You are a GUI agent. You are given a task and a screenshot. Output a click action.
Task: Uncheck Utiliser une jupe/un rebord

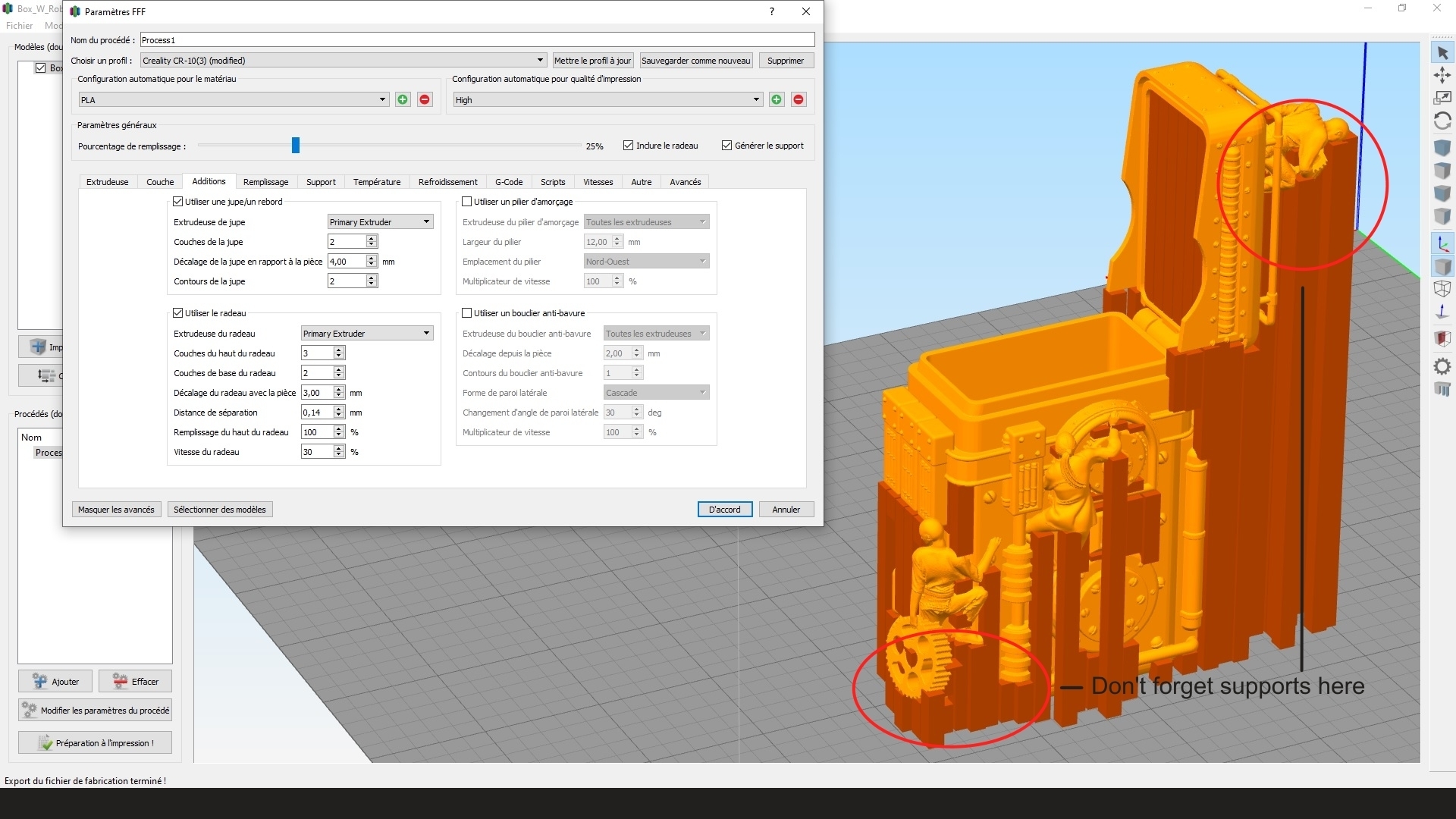coord(178,202)
